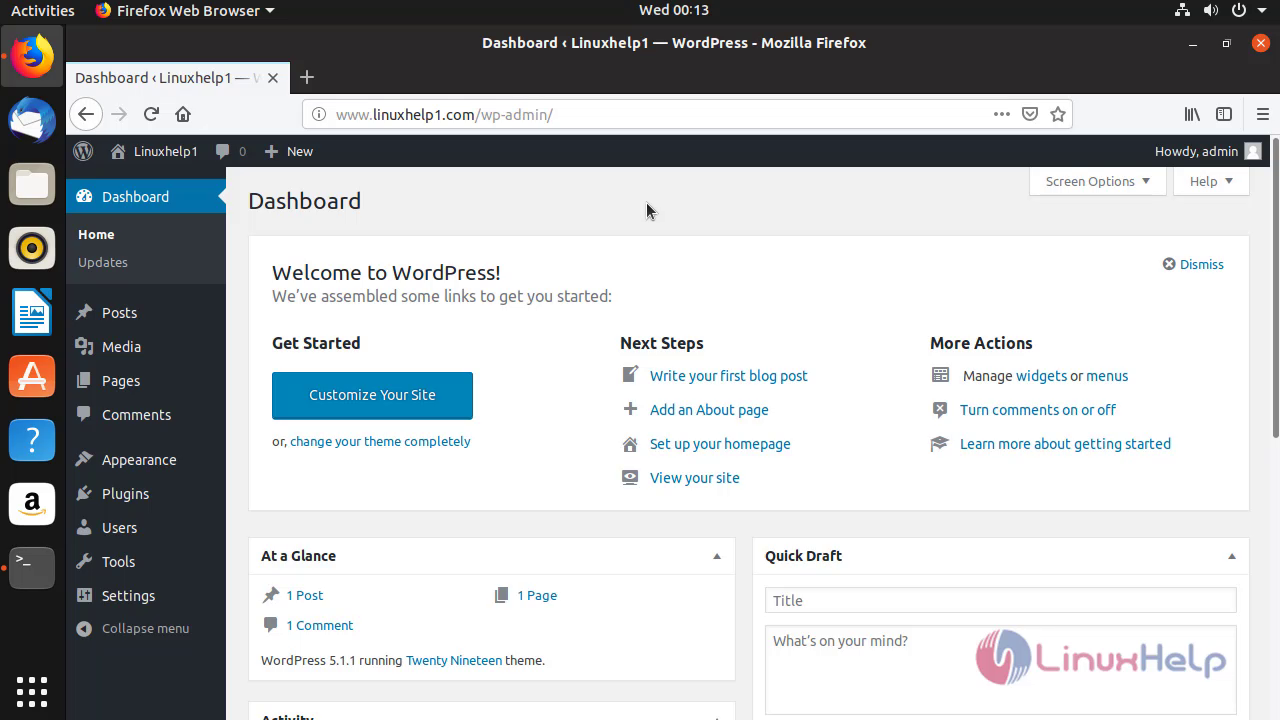The height and width of the screenshot is (720, 1280).
Task: Follow change your theme completely link
Action: pos(380,441)
